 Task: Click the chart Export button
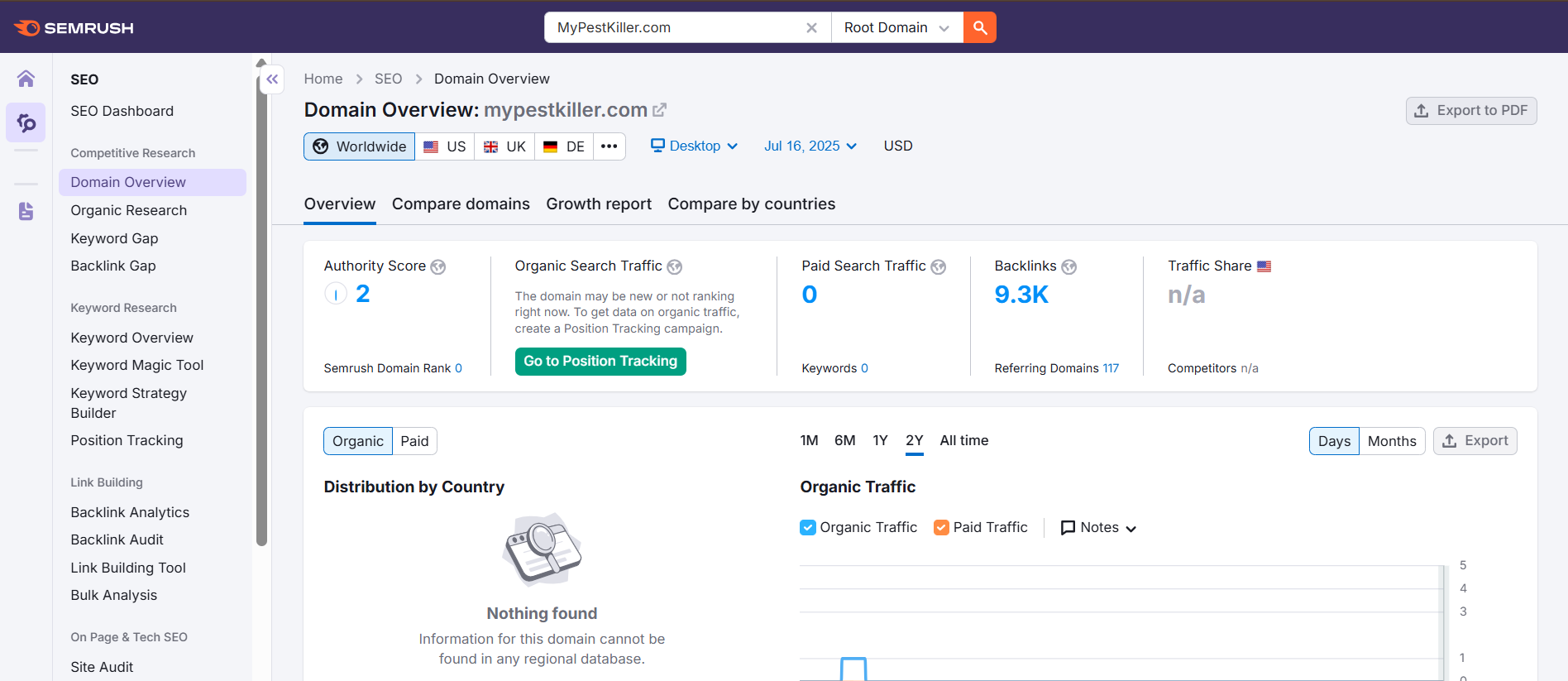[1475, 441]
